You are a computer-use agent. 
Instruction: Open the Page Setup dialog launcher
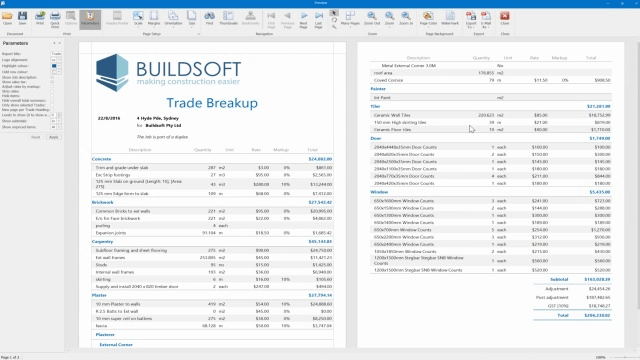199,34
